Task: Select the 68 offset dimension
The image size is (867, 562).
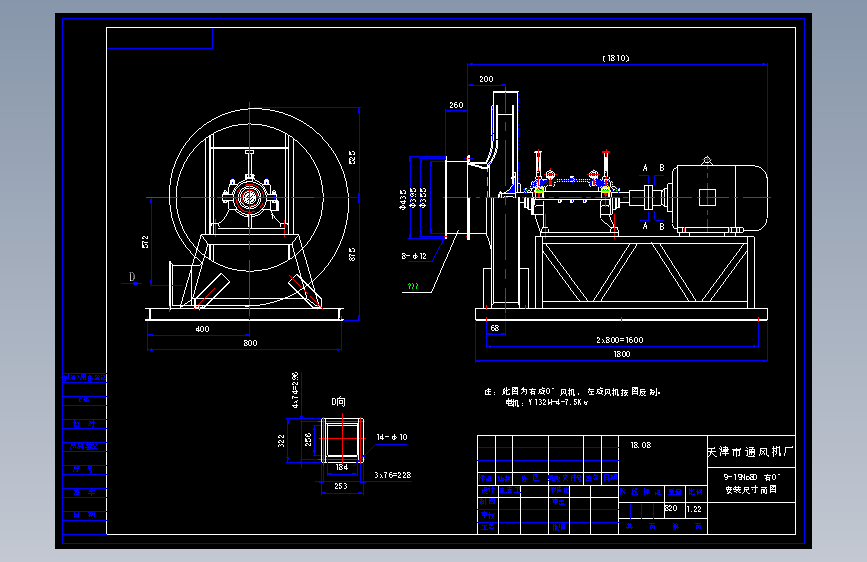Action: tap(495, 328)
